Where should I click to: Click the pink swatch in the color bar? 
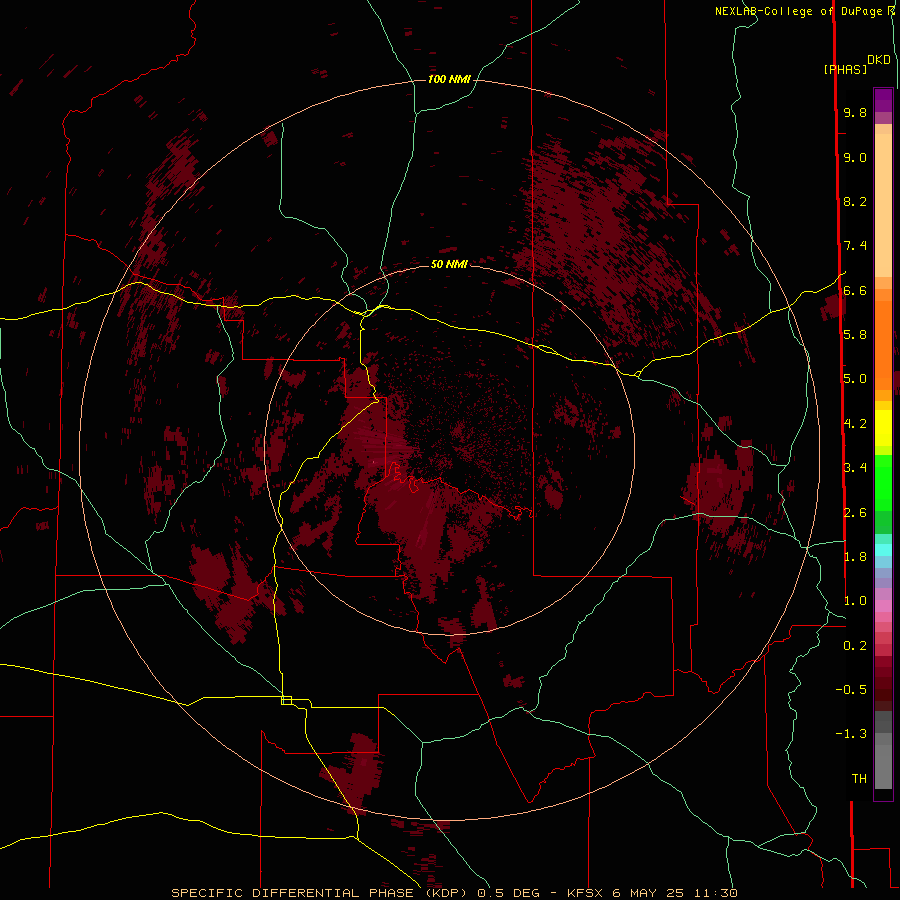pos(883,606)
